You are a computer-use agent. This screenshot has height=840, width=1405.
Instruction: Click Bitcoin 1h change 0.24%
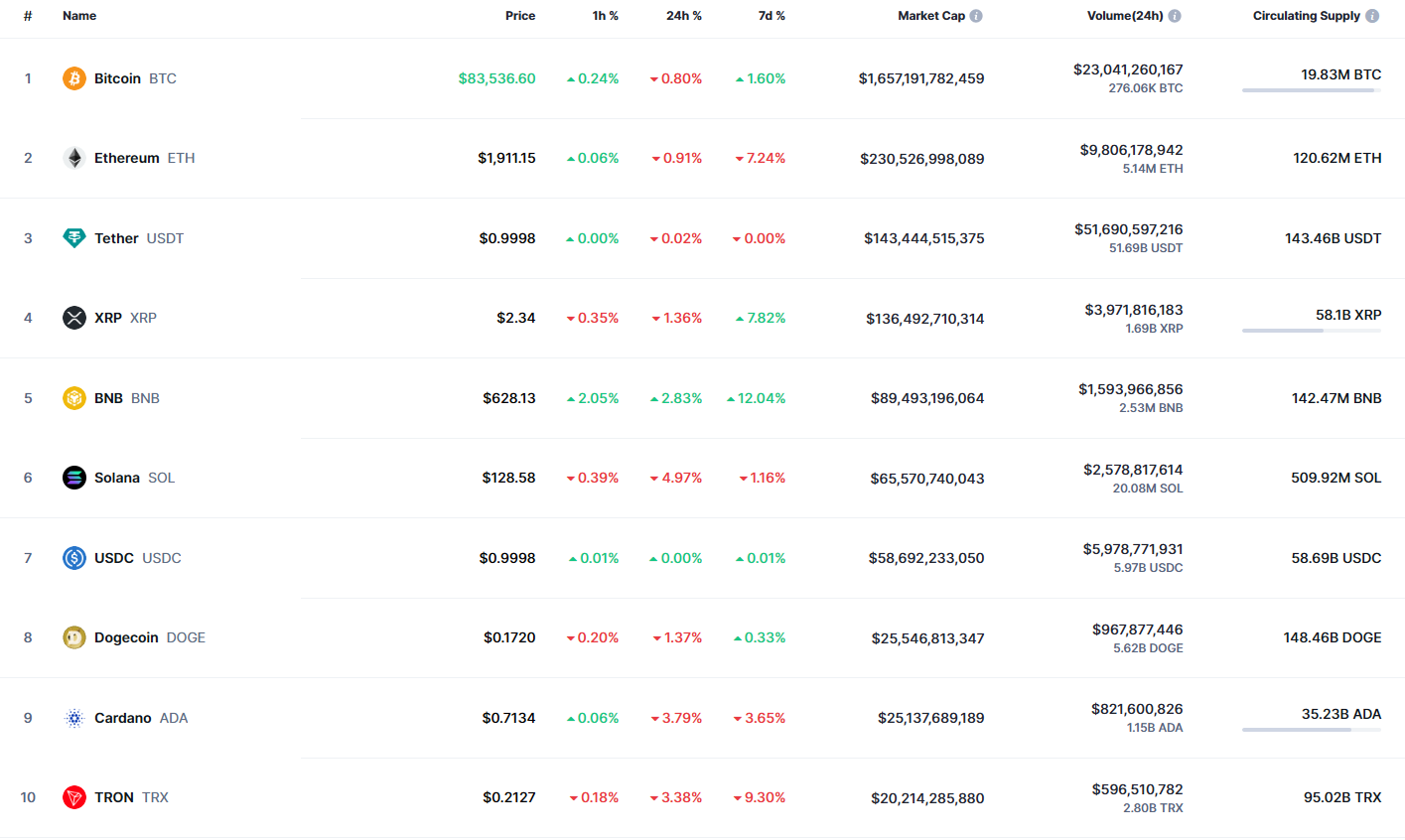point(593,78)
